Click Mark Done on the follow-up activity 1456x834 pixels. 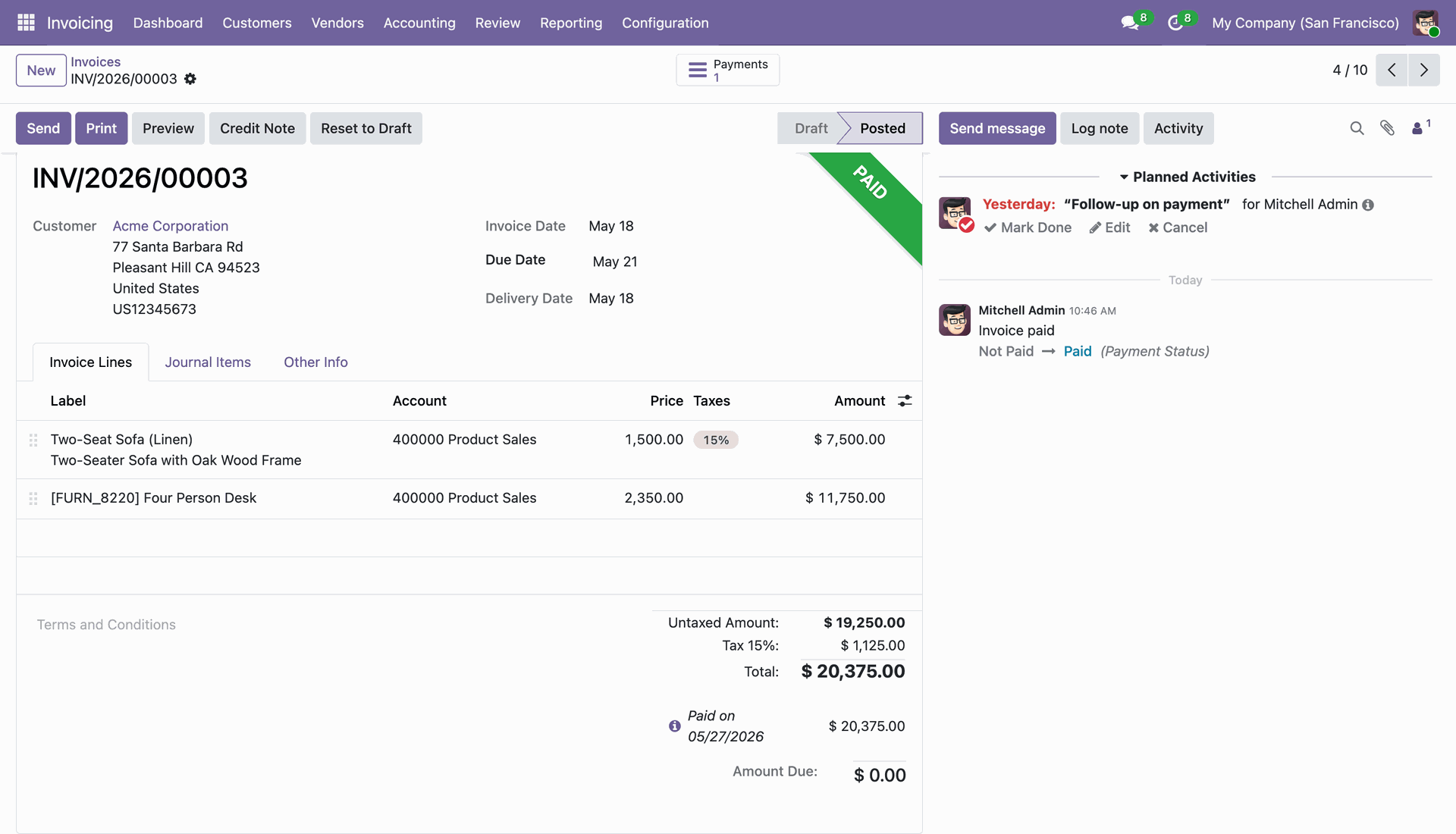pos(1028,227)
